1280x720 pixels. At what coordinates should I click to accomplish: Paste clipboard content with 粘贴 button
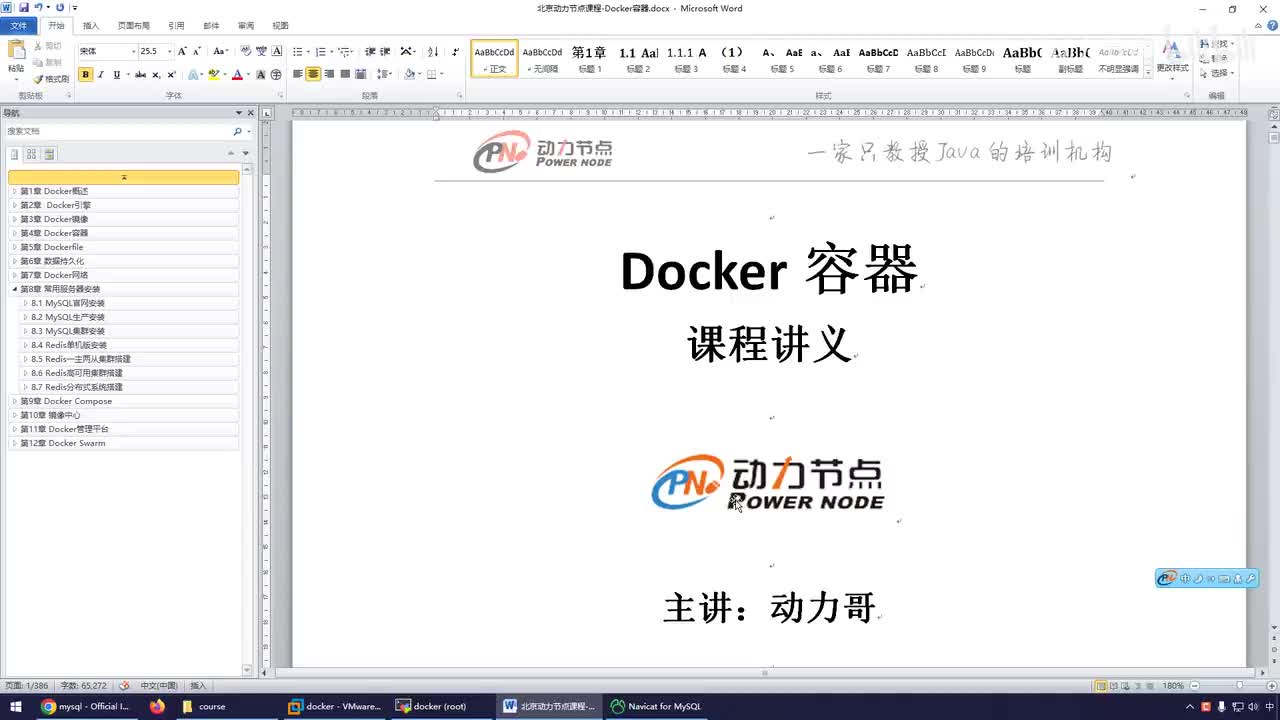(16, 58)
